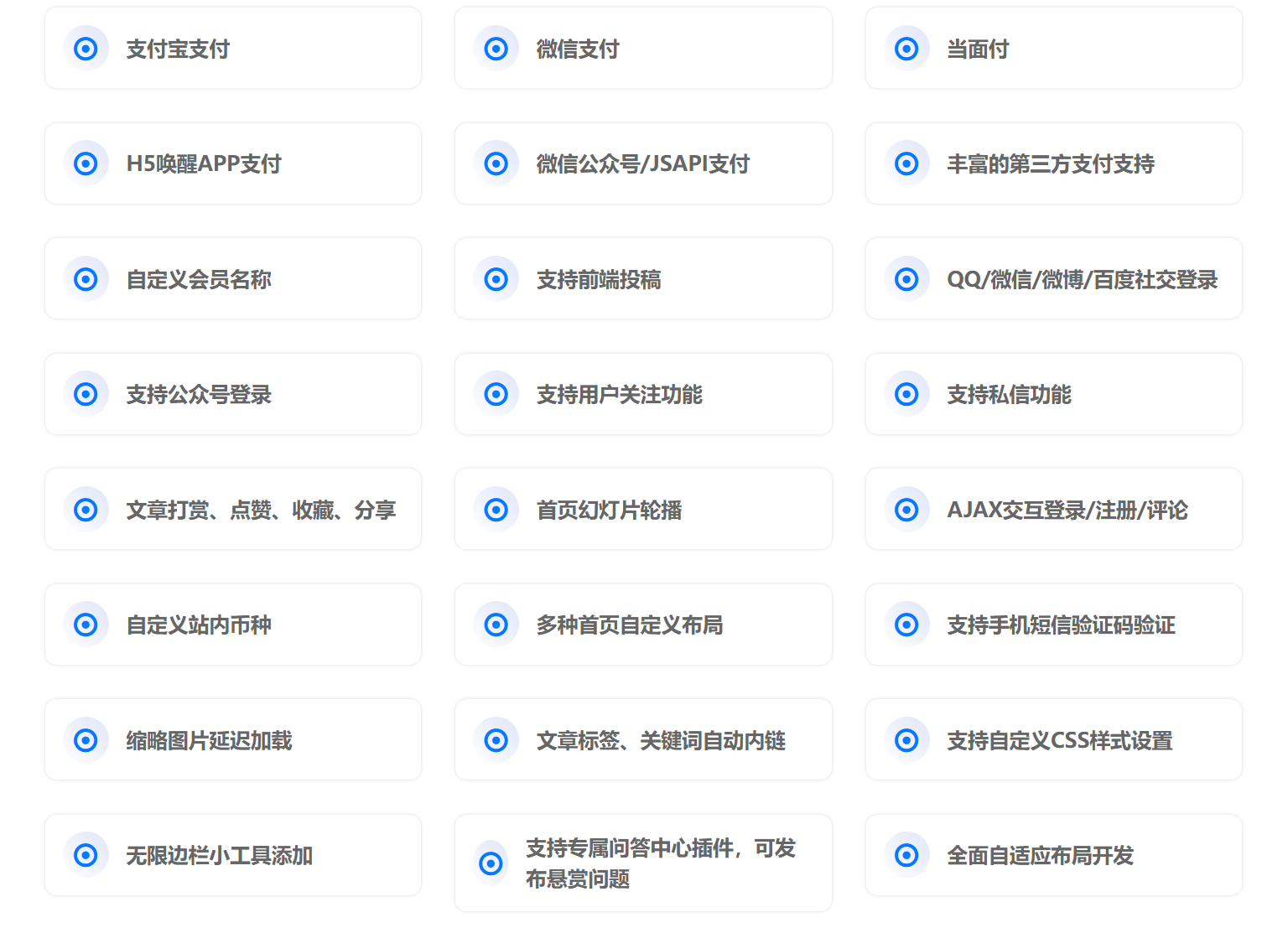Click the "当面付" text
1288x933 pixels.
tap(978, 49)
